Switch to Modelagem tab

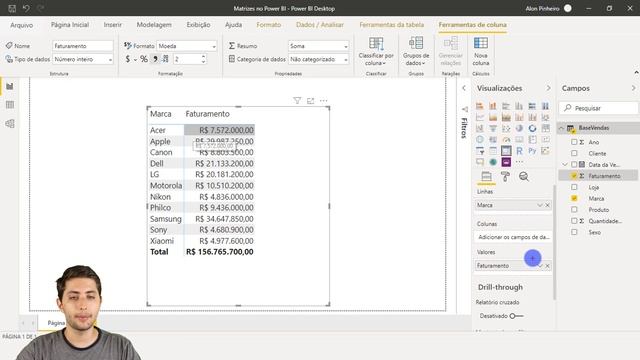point(154,25)
